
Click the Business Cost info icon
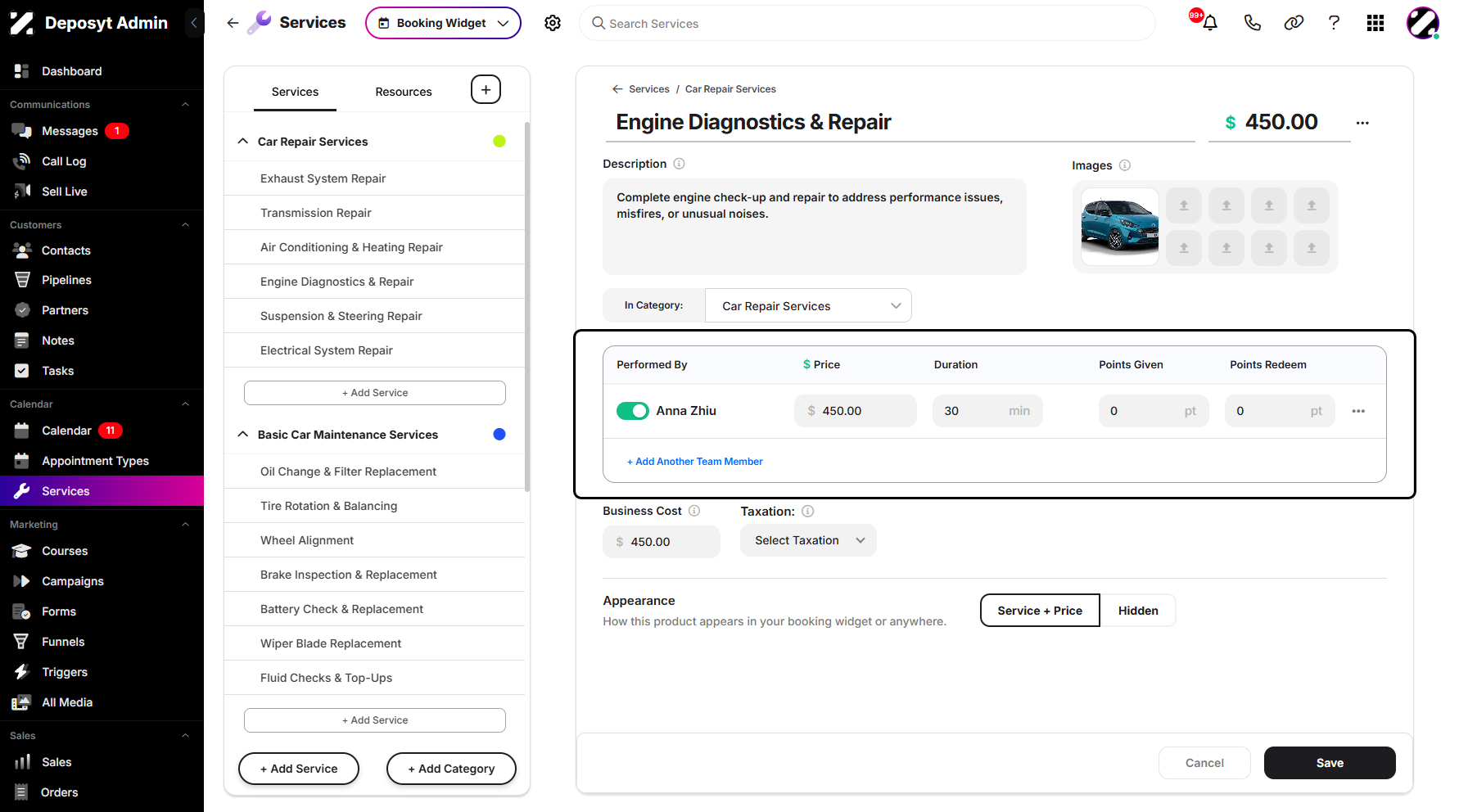pyautogui.click(x=694, y=511)
